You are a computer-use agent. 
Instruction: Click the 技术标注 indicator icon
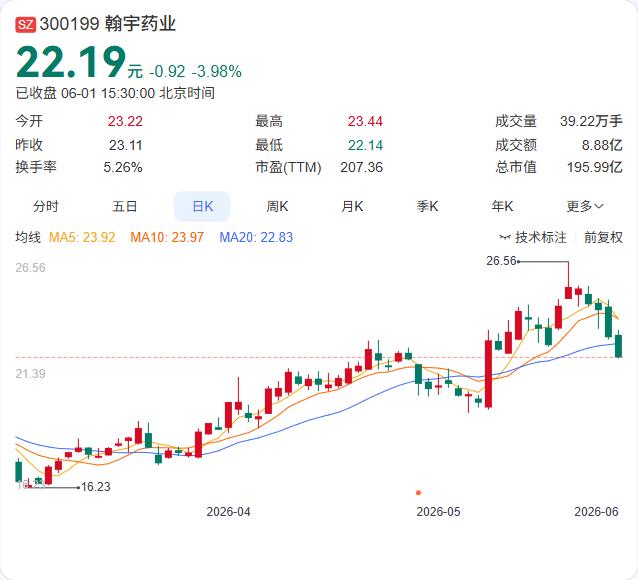(x=505, y=237)
